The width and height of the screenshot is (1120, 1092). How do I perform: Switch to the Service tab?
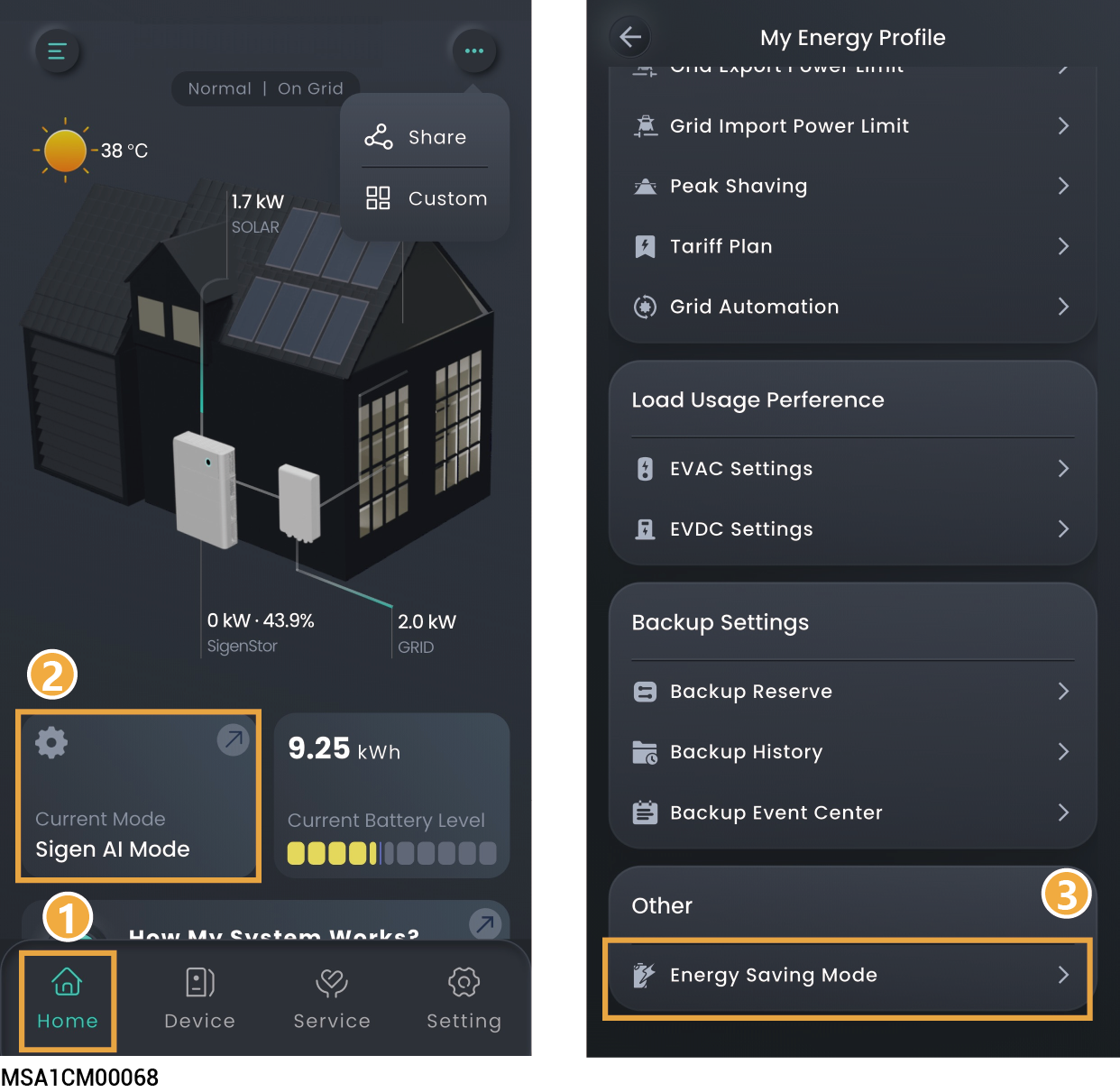coord(332,1001)
